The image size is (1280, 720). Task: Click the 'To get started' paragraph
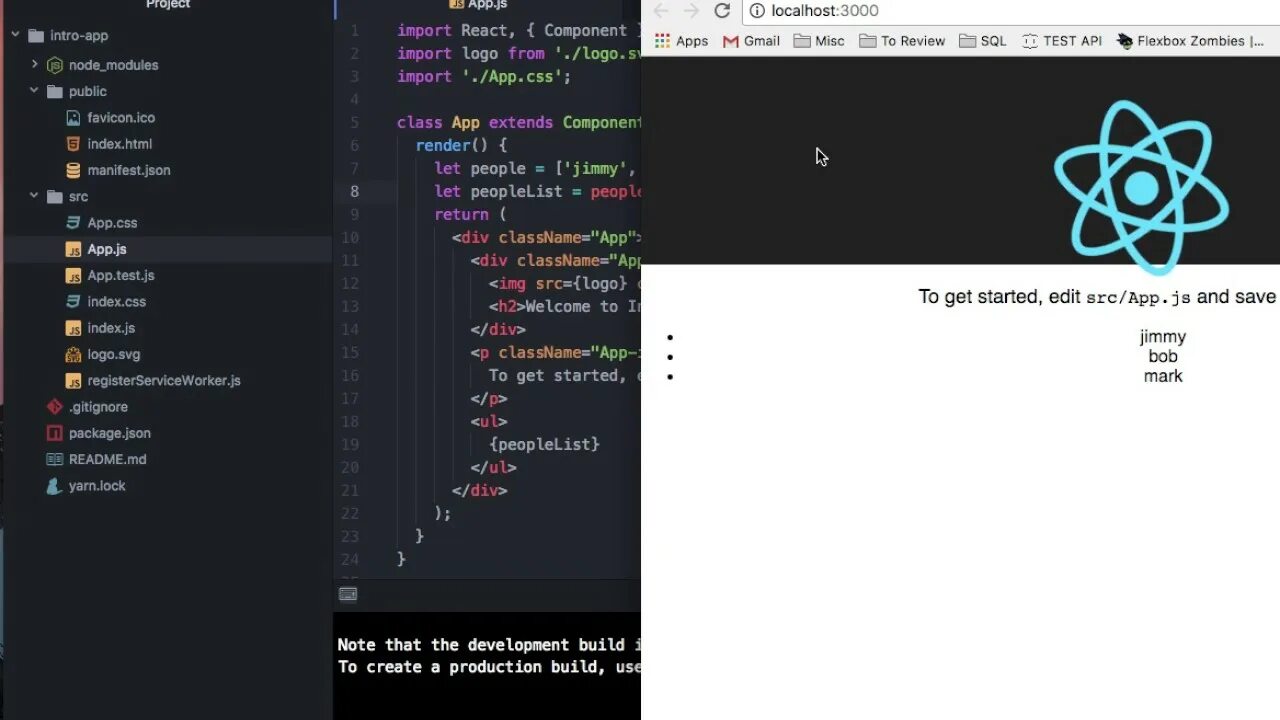point(1098,297)
